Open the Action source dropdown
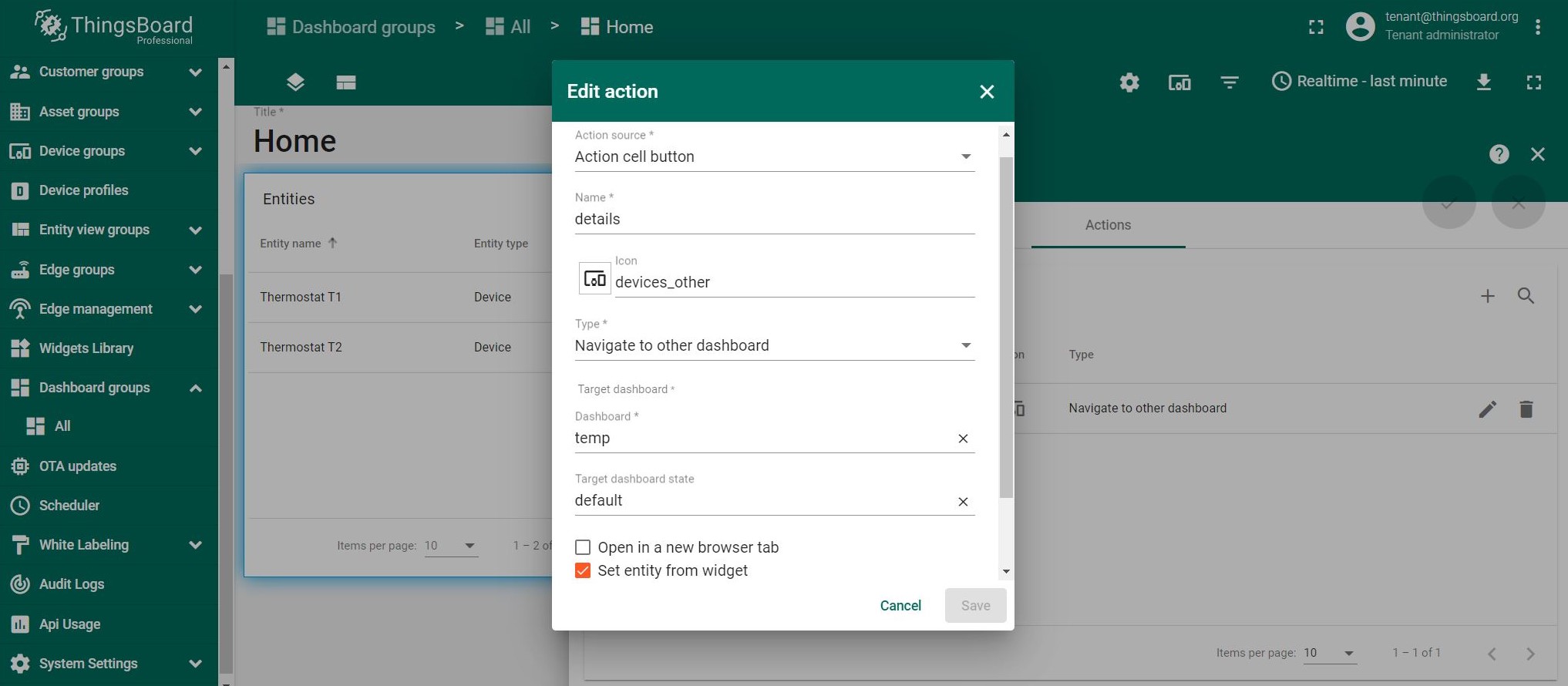Screen dimensions: 1568x686 pos(775,156)
